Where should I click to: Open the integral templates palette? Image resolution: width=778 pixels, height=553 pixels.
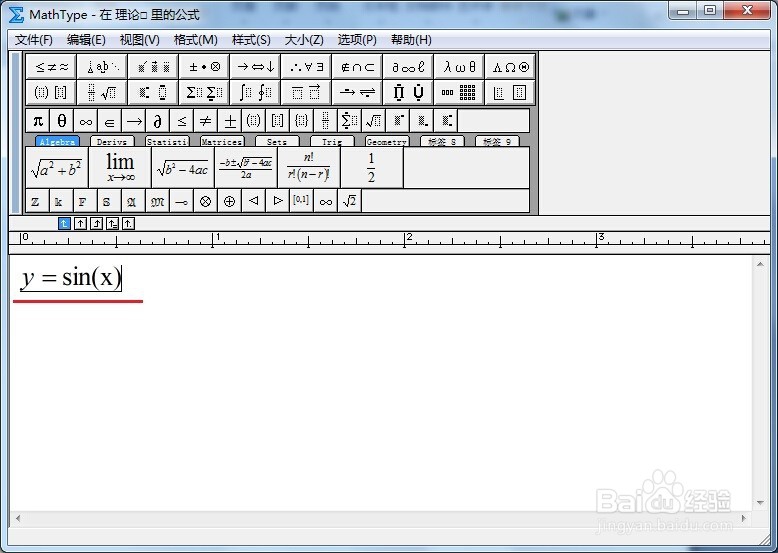pyautogui.click(x=256, y=92)
